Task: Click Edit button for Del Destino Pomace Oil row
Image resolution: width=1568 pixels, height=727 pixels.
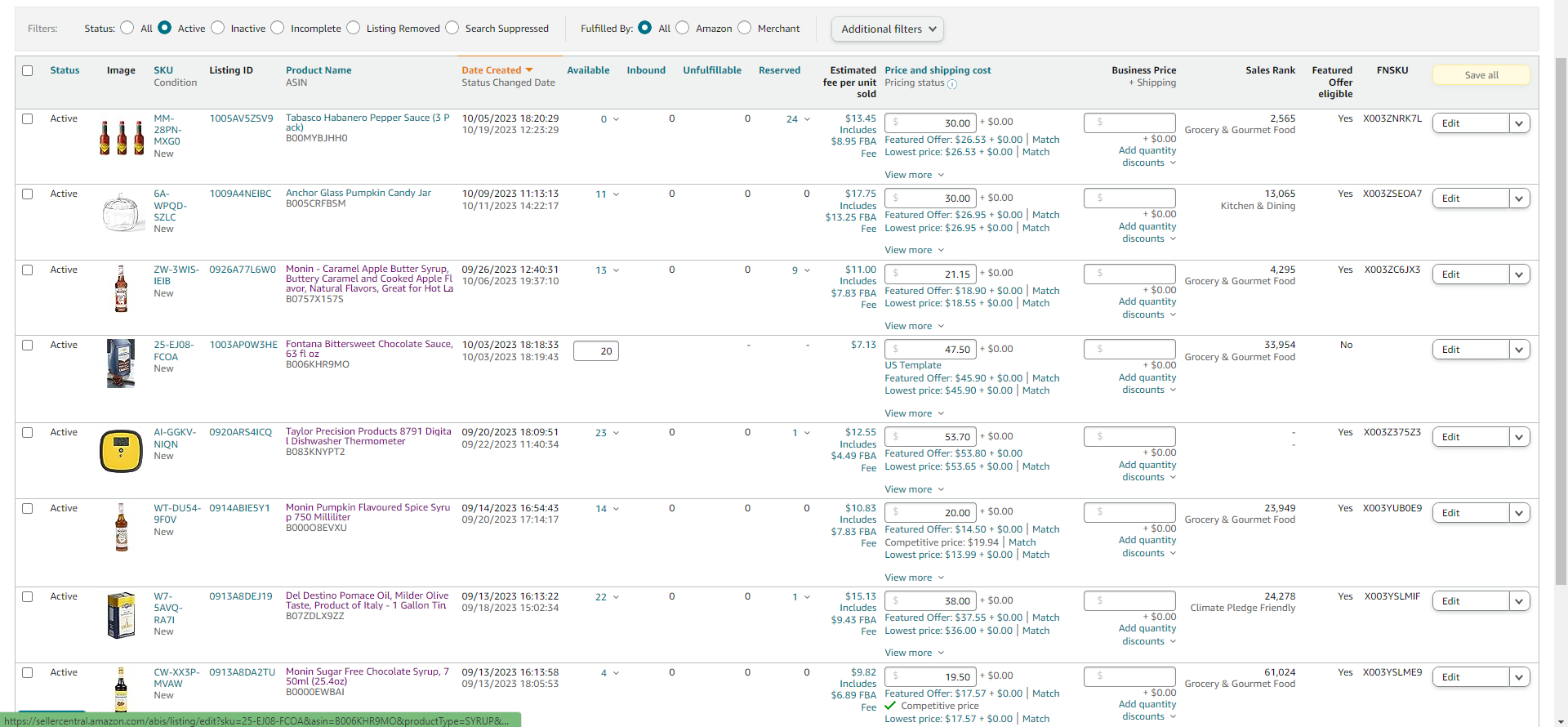Action: [1471, 601]
